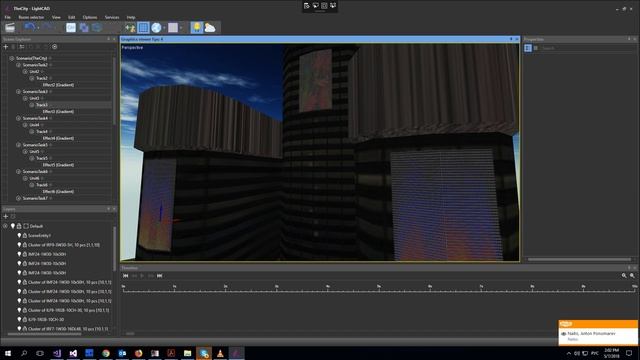Select the Unit4 tree item
This screenshot has width=640, height=360.
click(x=35, y=125)
